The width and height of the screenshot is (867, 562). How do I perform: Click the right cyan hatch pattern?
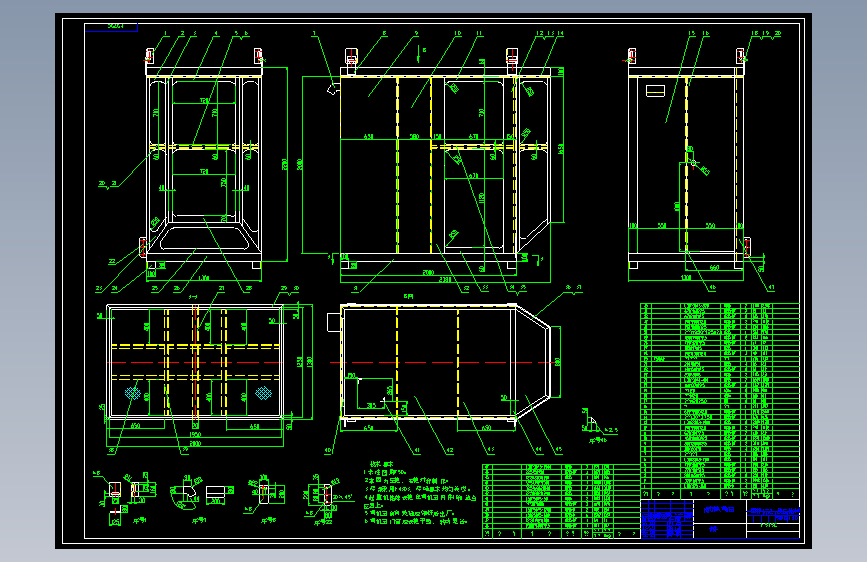click(x=263, y=393)
